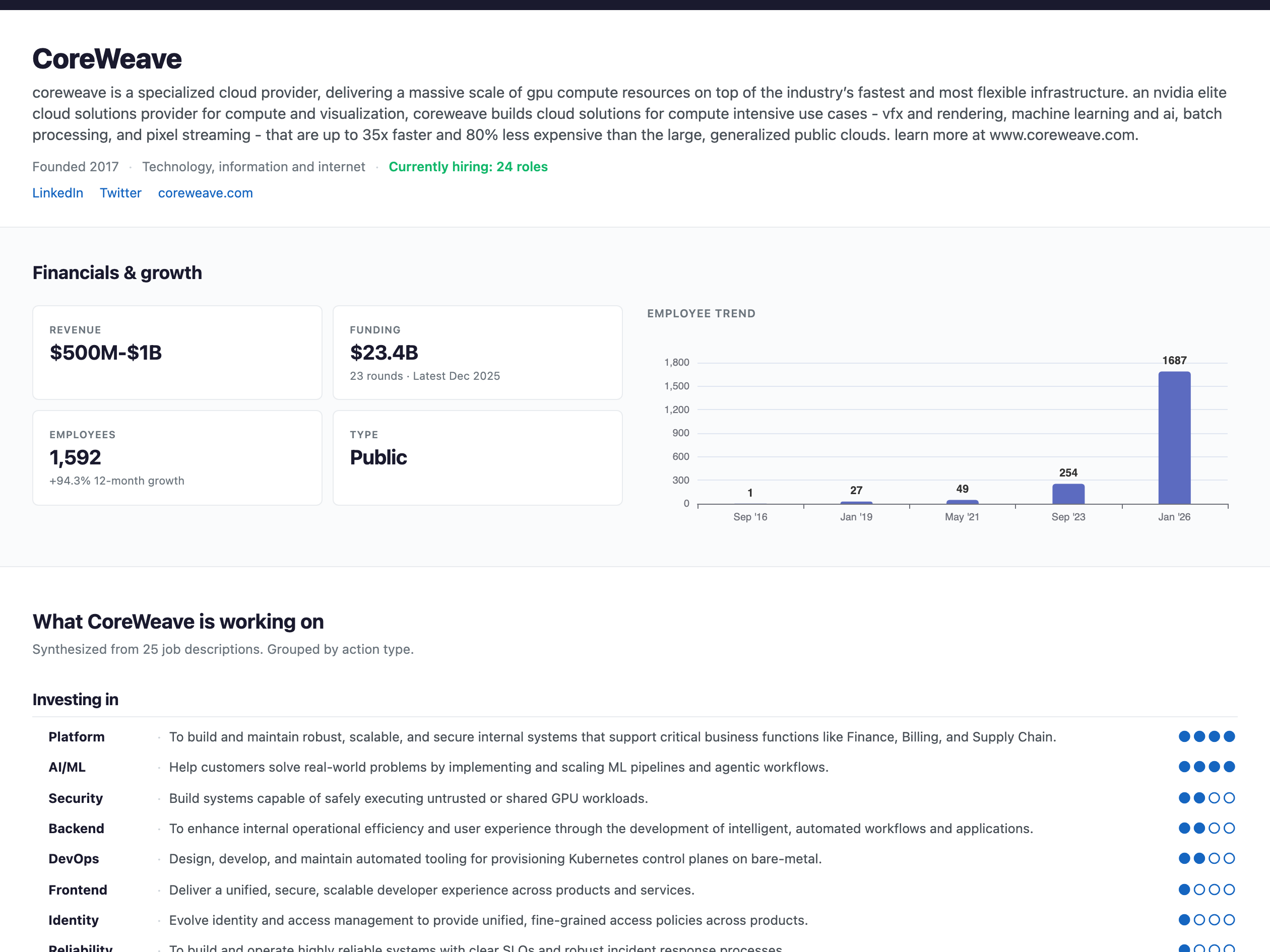Image resolution: width=1270 pixels, height=952 pixels.
Task: Open the CoreWeave Twitter profile
Action: click(x=120, y=193)
